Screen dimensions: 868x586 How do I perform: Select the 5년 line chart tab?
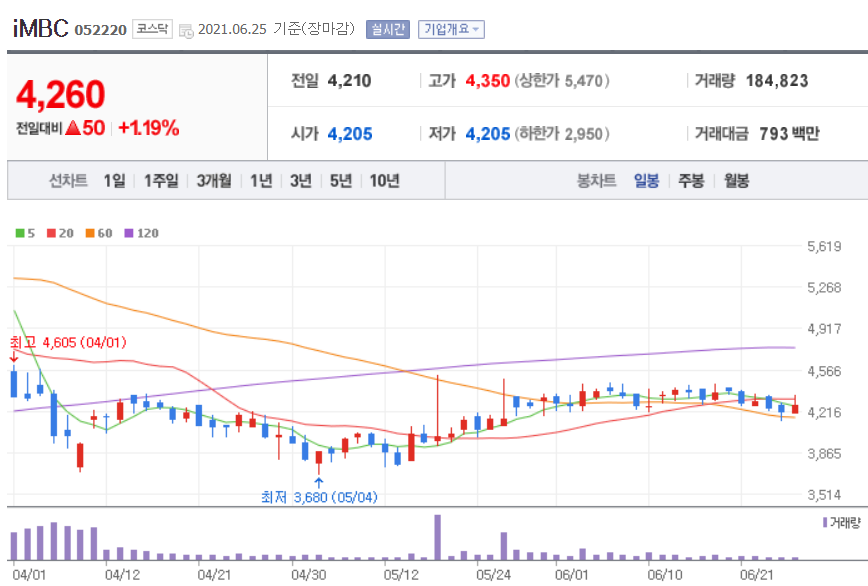pos(341,180)
